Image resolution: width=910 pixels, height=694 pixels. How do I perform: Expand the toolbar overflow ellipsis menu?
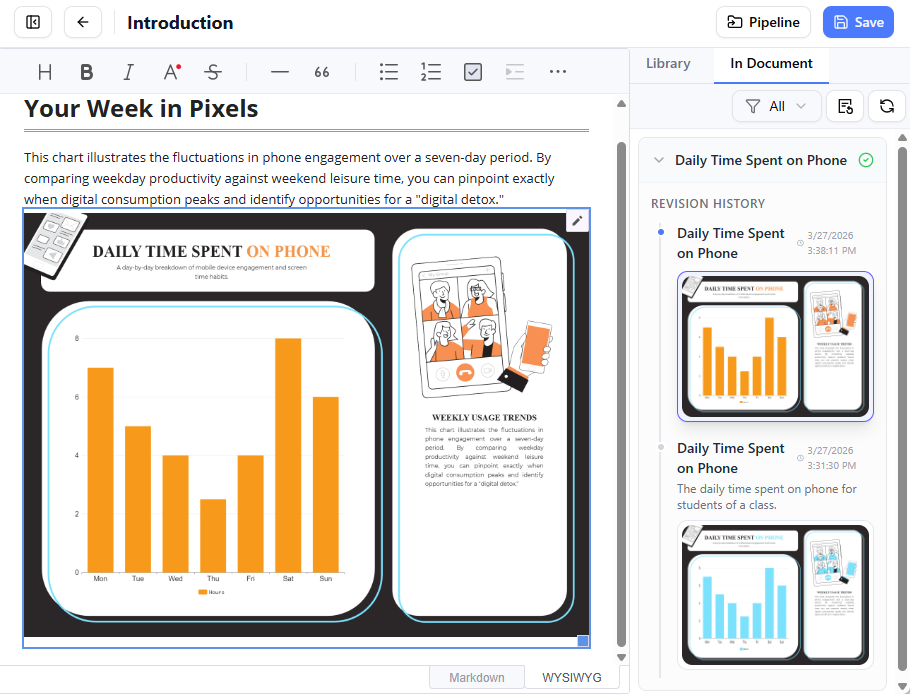[557, 71]
